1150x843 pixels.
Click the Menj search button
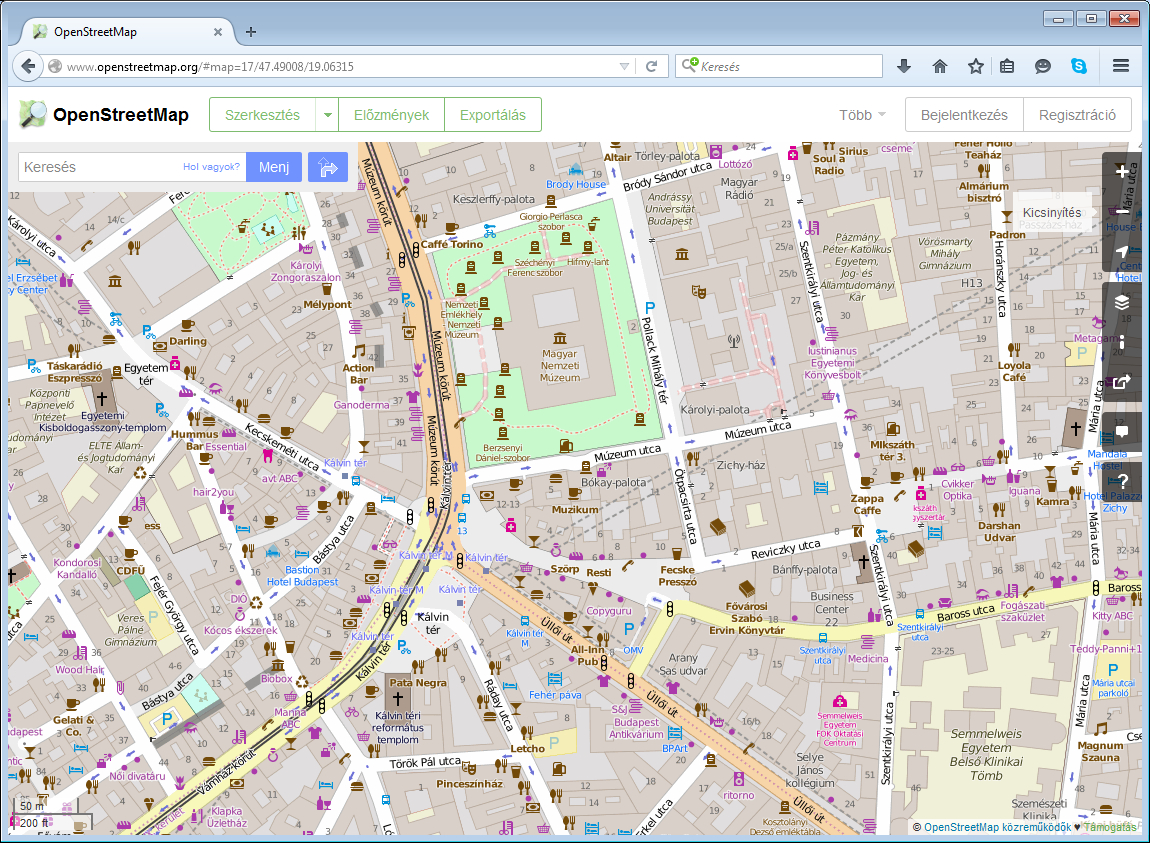(274, 167)
